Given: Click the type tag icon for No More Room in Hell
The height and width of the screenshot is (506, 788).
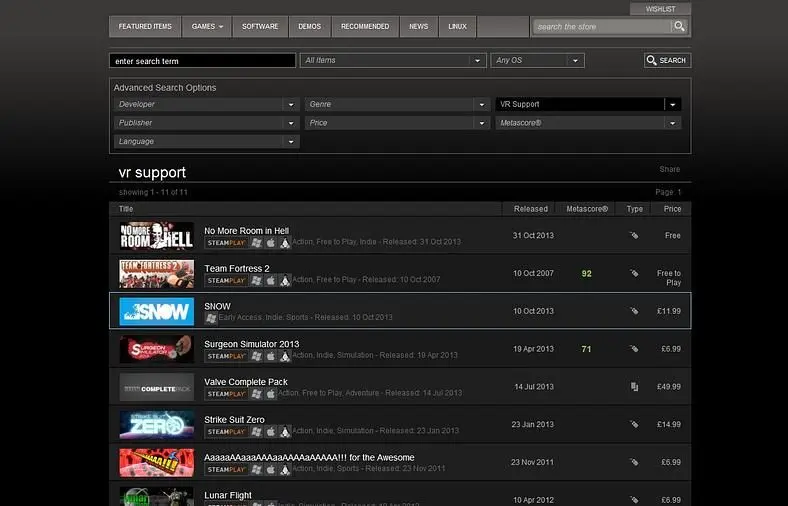Looking at the screenshot, I should click(x=634, y=235).
